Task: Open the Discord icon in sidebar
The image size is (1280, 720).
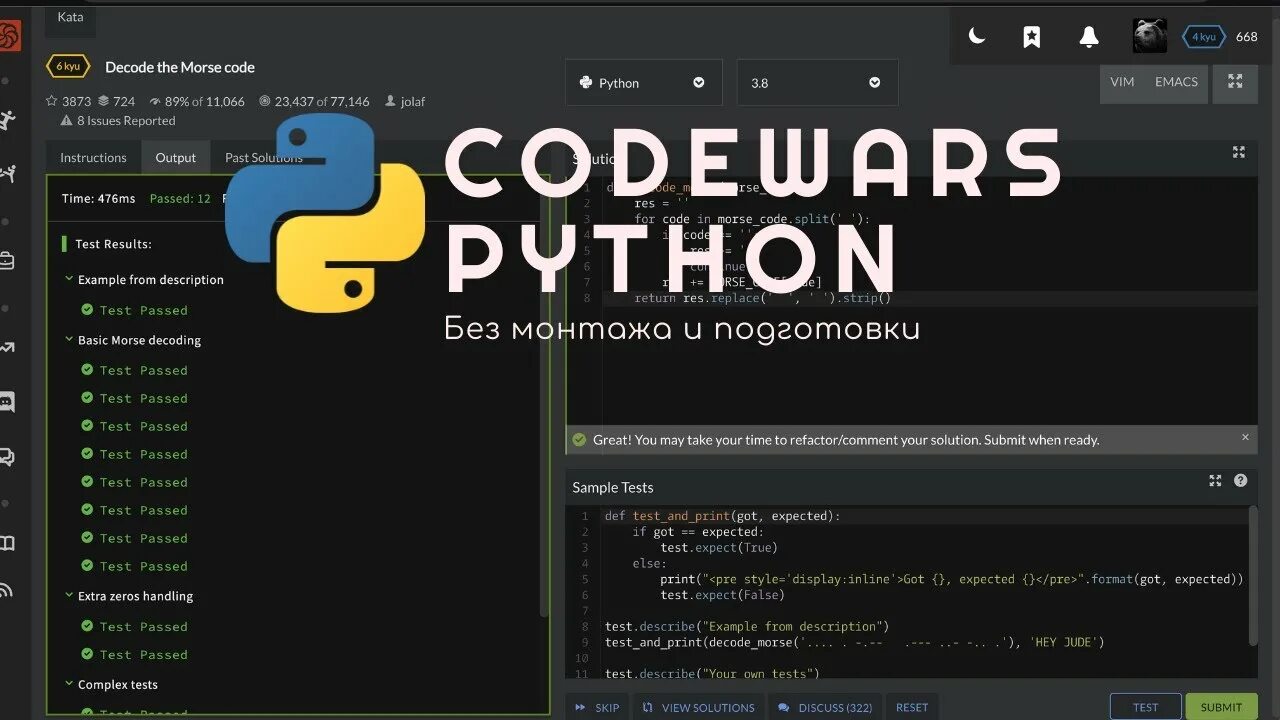Action: click(7, 402)
